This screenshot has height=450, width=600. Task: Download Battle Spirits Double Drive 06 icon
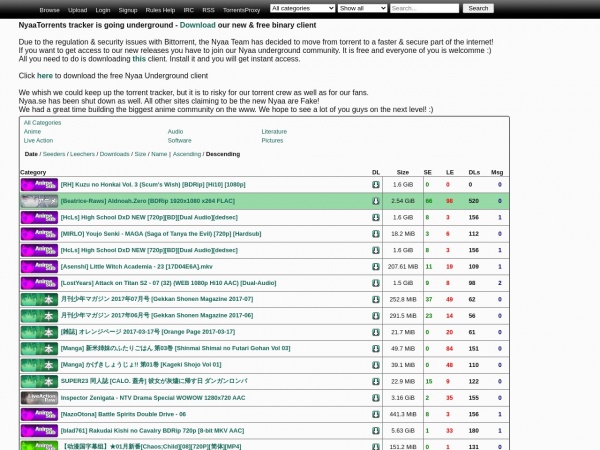tap(376, 414)
